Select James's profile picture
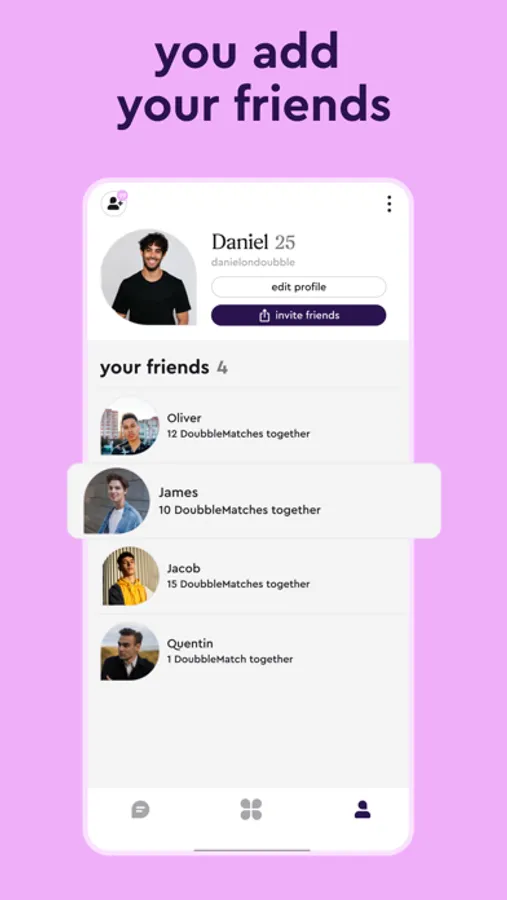 coord(117,501)
